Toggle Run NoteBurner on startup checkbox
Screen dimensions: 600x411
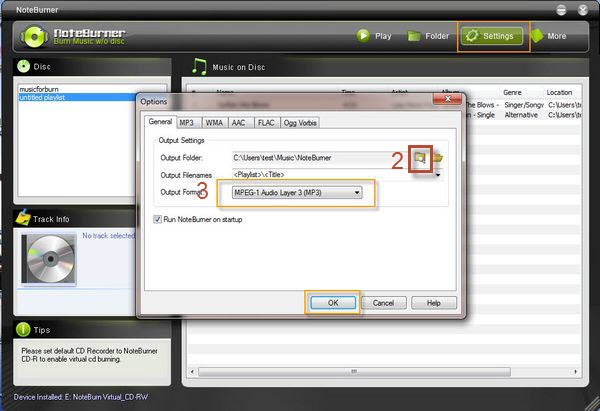pos(157,219)
